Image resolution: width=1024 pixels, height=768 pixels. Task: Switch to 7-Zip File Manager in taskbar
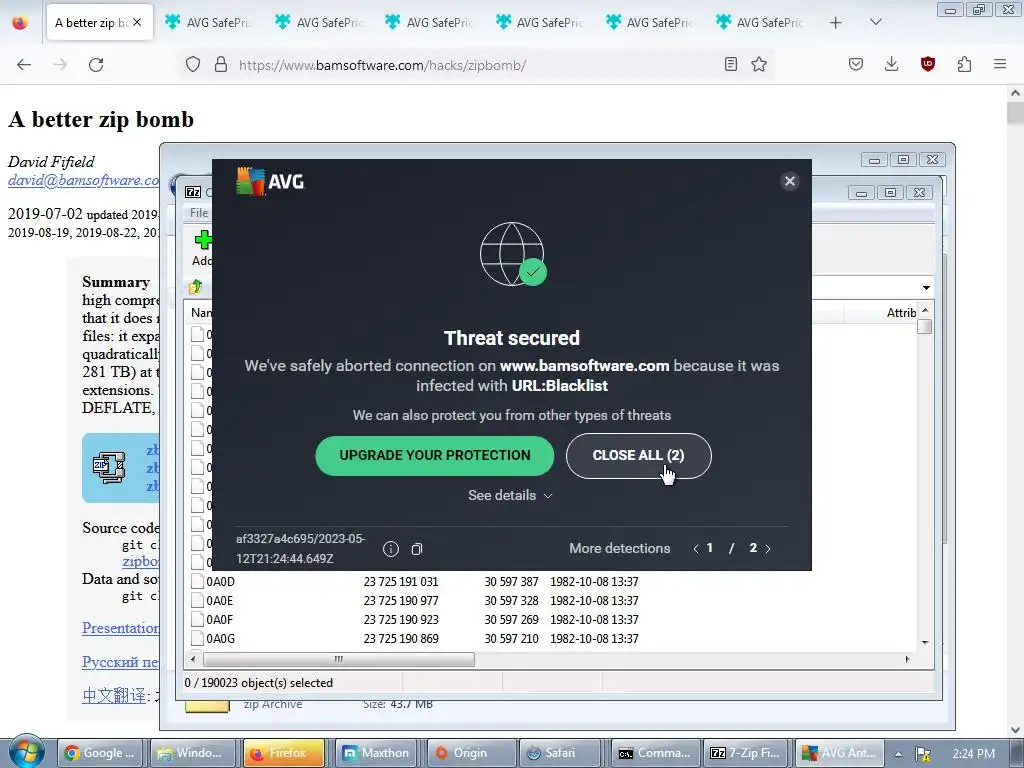pyautogui.click(x=748, y=753)
